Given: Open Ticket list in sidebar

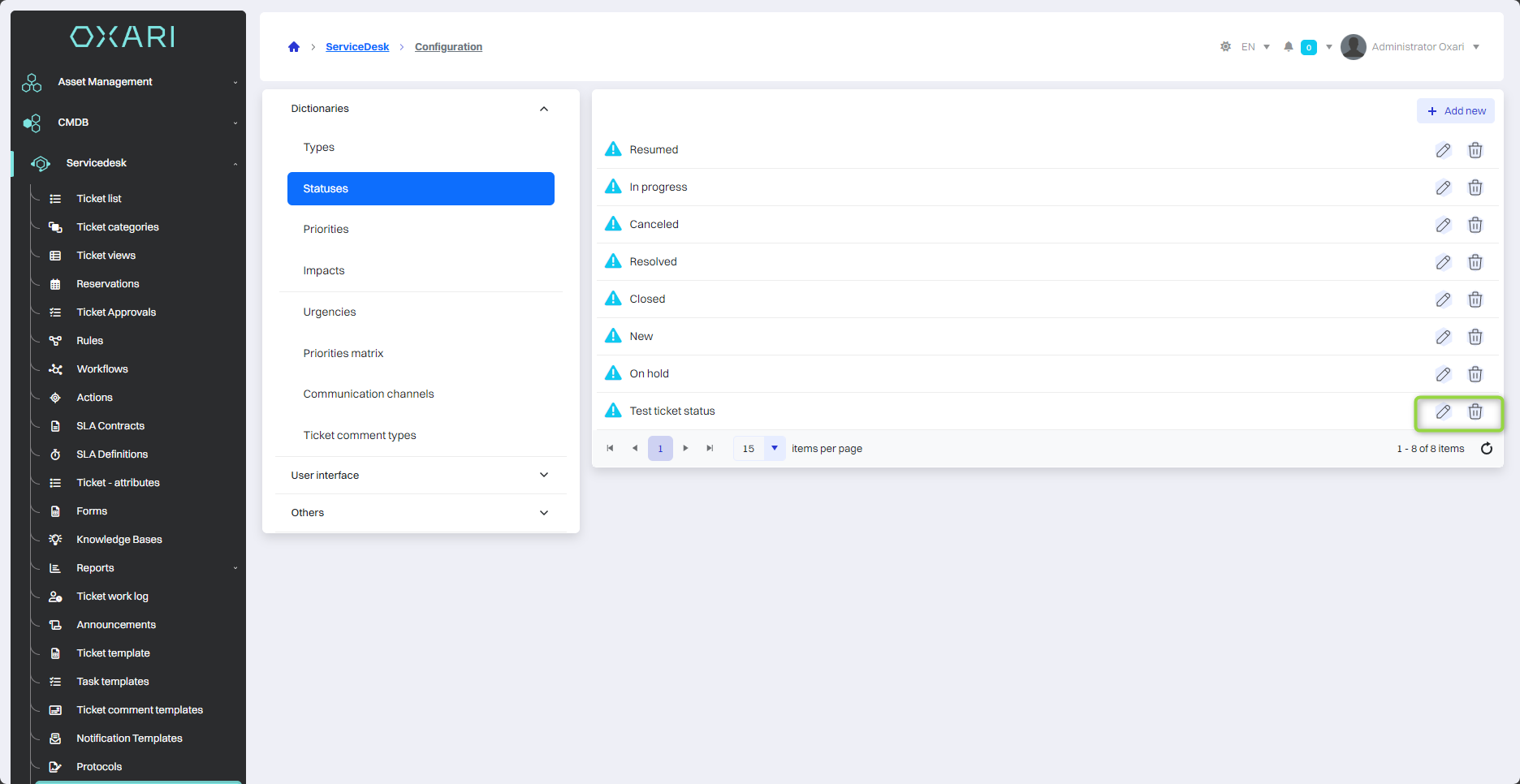Looking at the screenshot, I should pos(99,199).
